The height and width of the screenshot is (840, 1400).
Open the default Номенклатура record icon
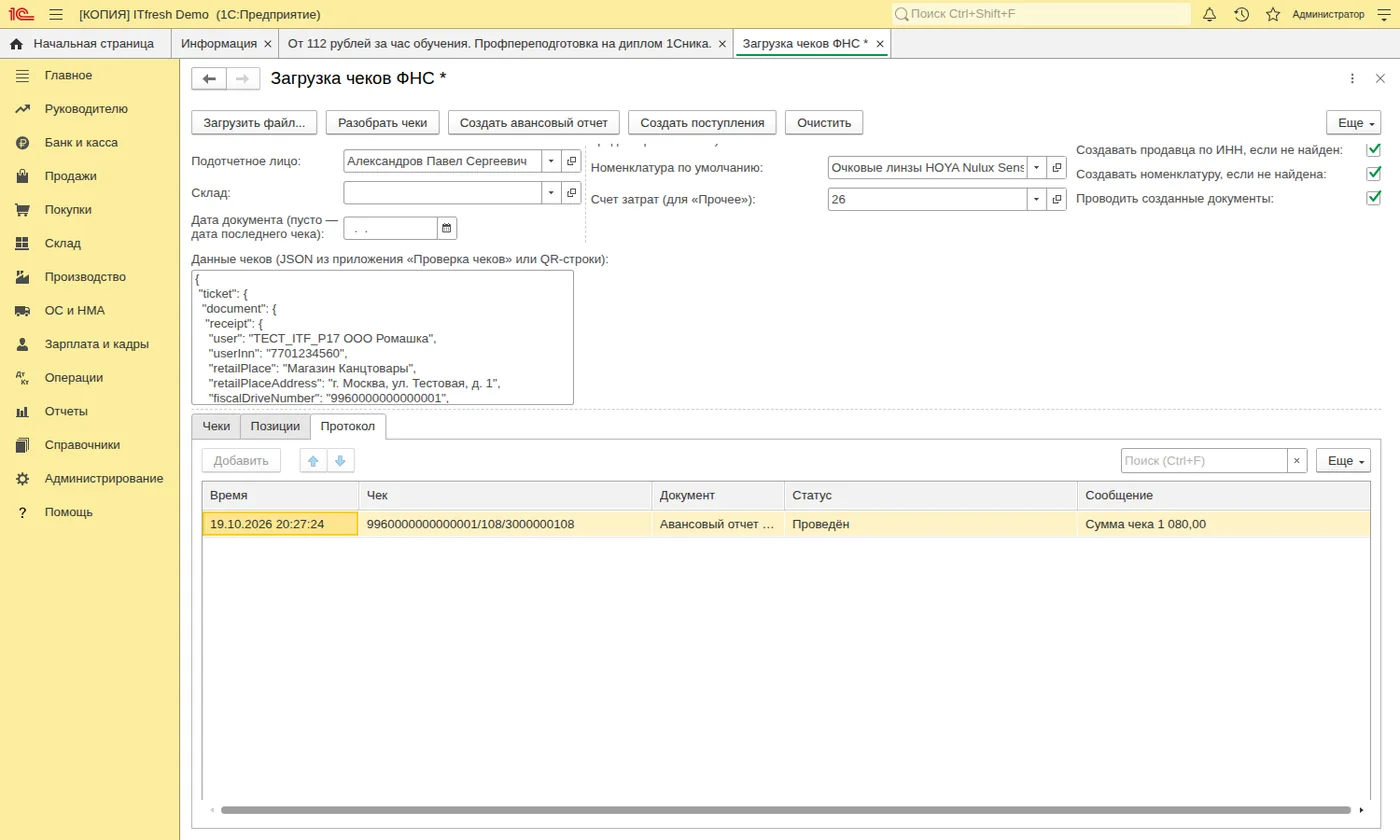coord(1057,168)
